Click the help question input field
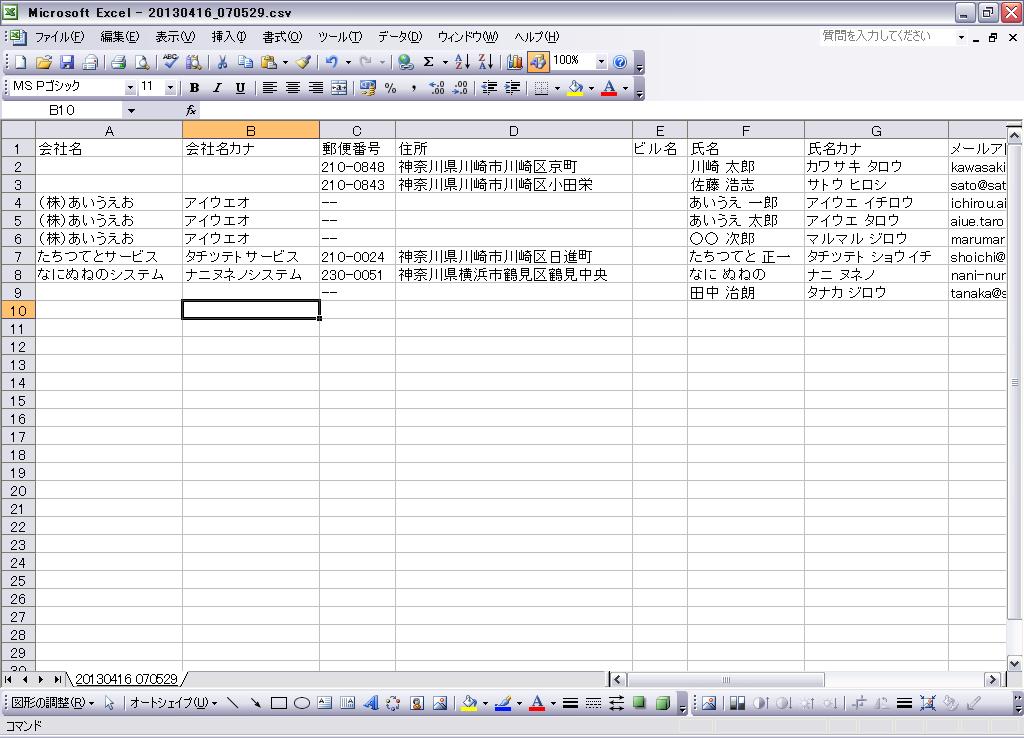 (x=886, y=36)
